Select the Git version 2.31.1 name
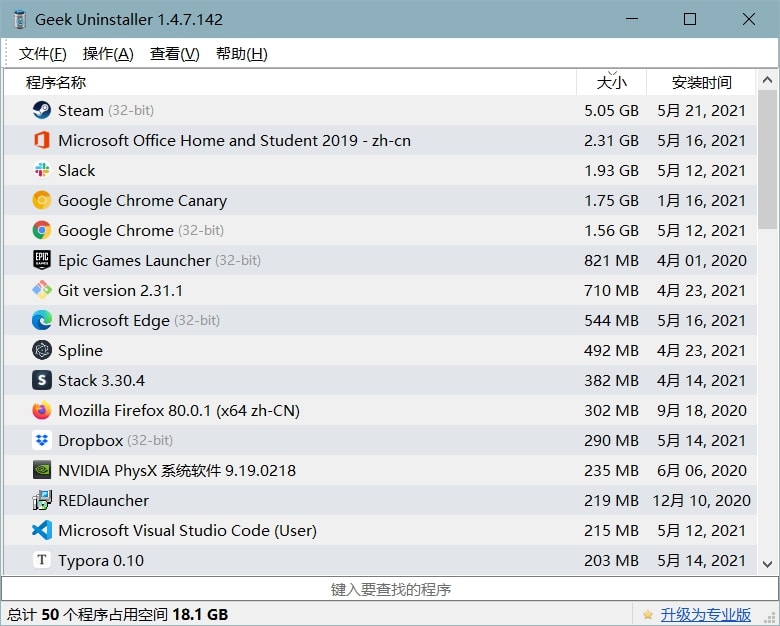 pos(120,290)
